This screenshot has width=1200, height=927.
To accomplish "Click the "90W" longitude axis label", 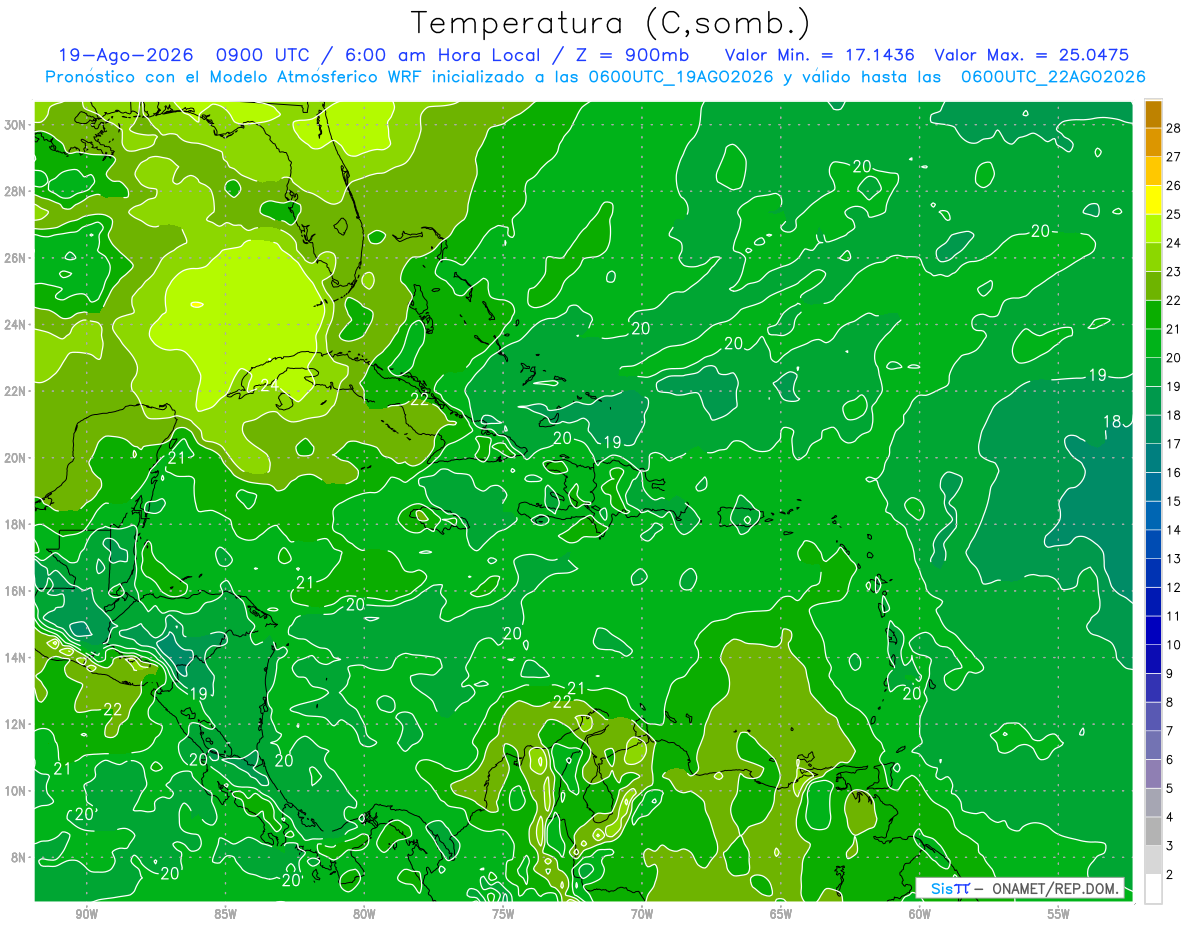I will point(87,914).
